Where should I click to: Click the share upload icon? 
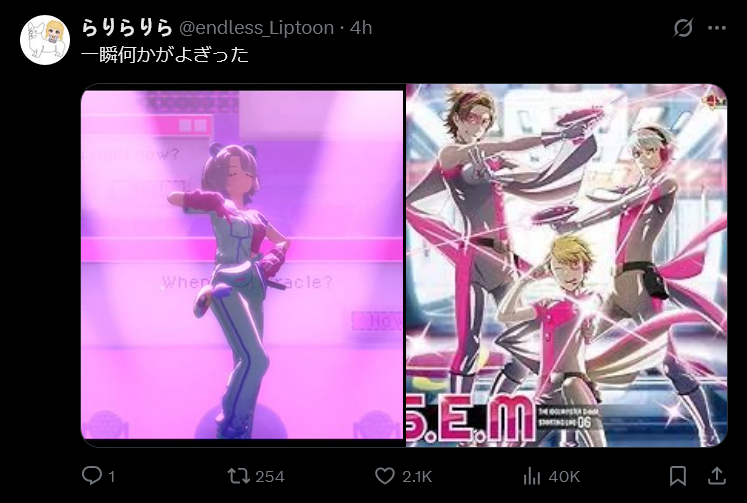pos(717,476)
